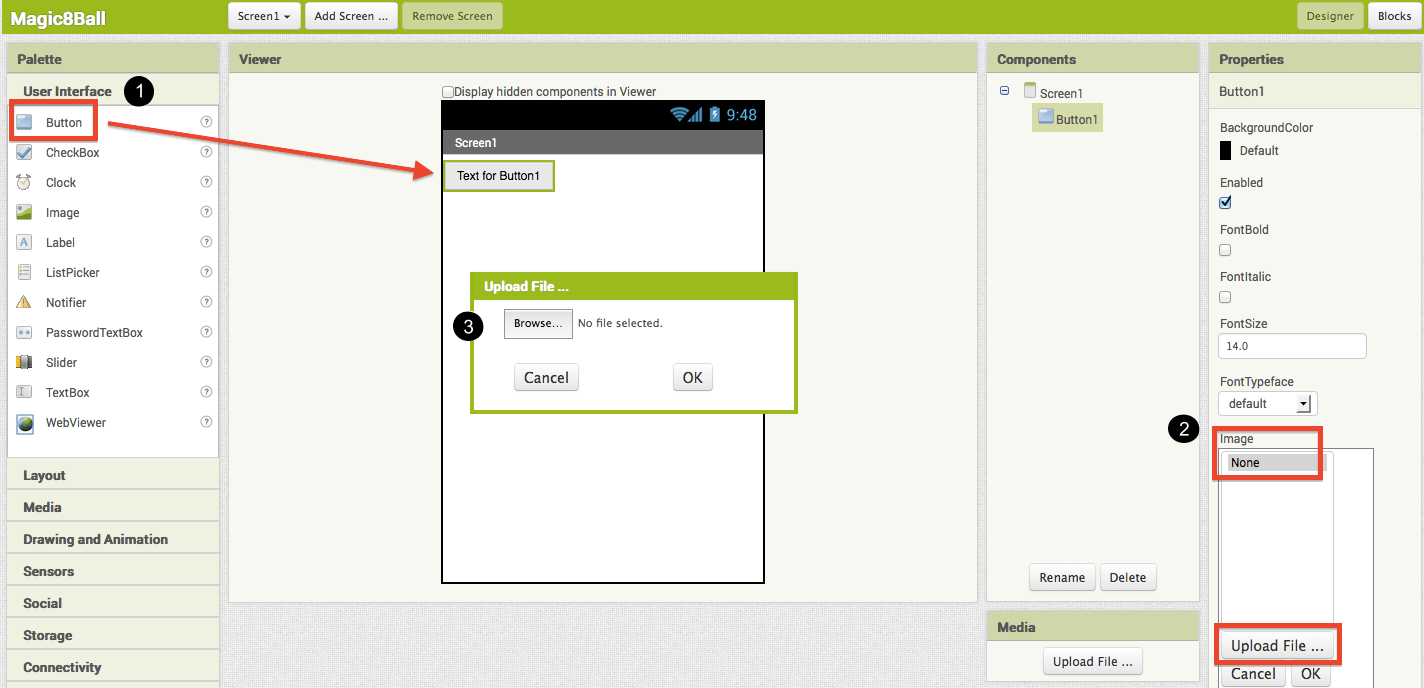This screenshot has width=1424, height=688.
Task: Open help for PasswordTextBox component
Action: pos(206,332)
